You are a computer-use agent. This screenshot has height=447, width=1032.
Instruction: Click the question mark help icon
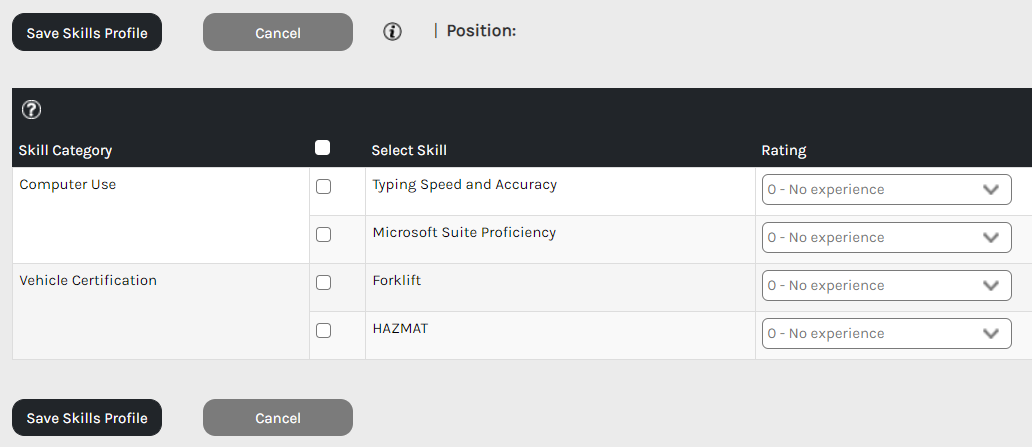(31, 110)
